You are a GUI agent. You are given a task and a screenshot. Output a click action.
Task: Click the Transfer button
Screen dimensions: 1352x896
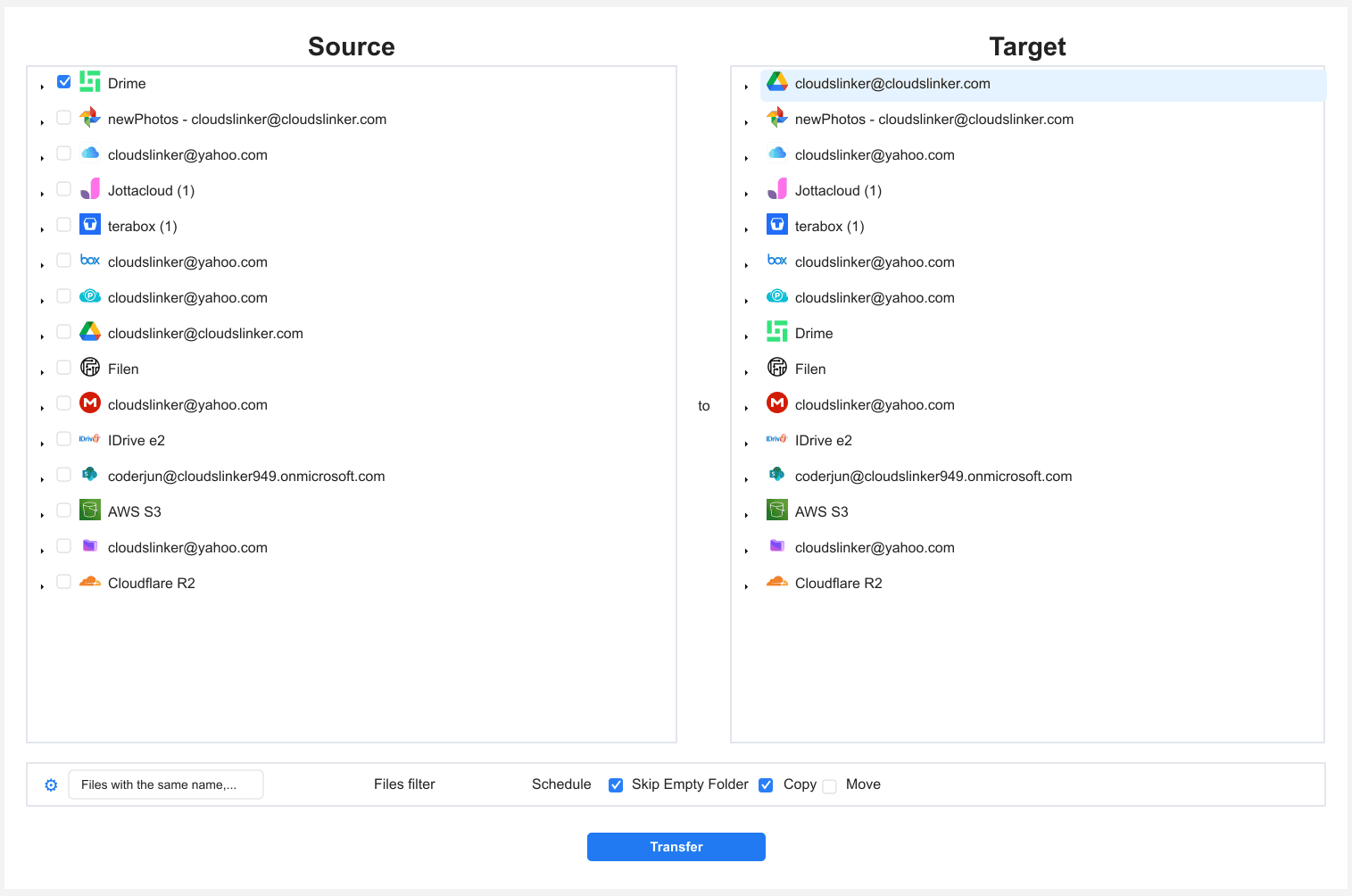[x=676, y=847]
